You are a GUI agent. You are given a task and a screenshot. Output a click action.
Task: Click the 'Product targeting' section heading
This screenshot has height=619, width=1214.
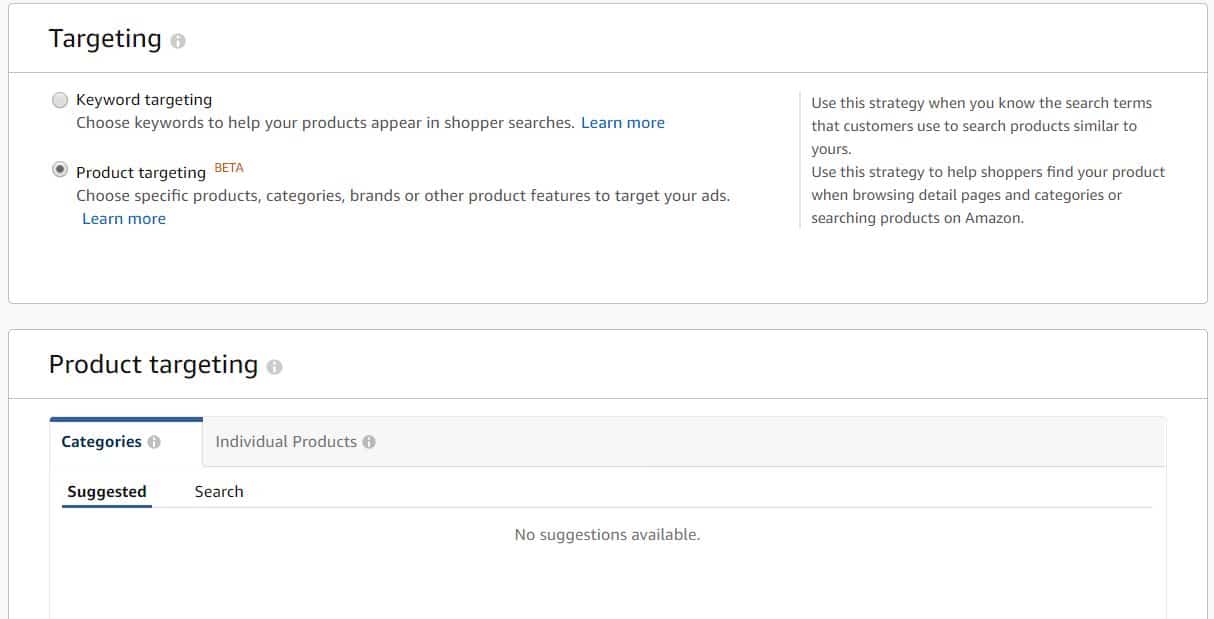tap(153, 365)
